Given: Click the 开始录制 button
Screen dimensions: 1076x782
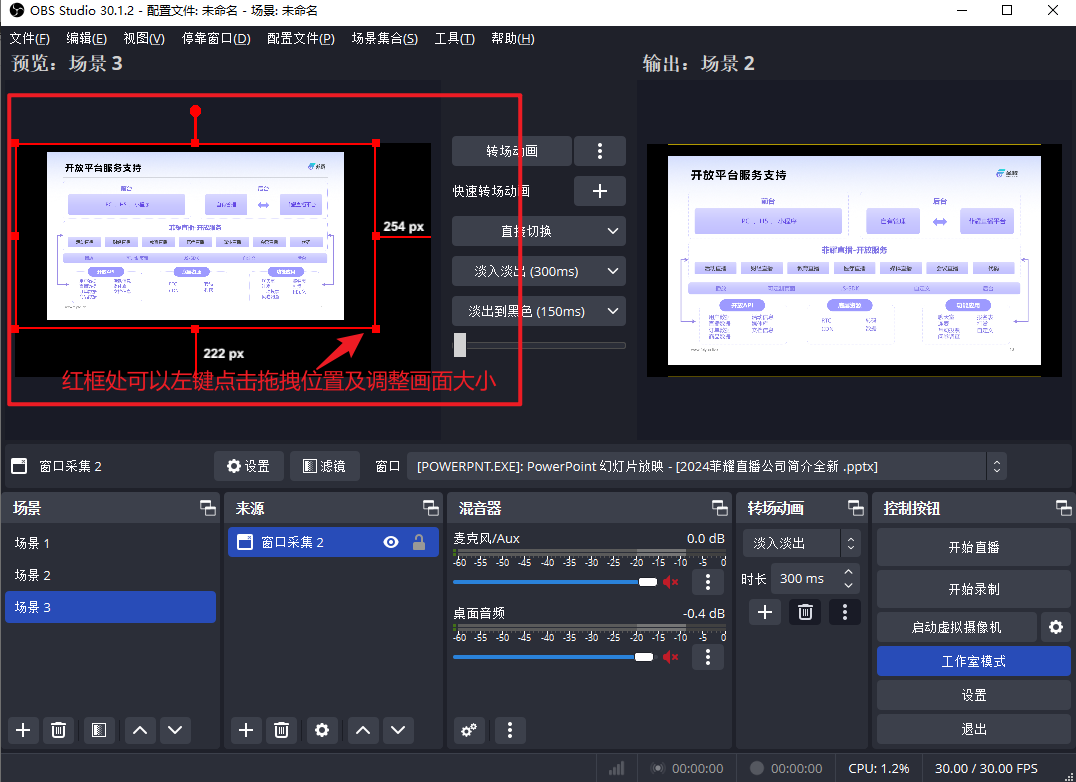Looking at the screenshot, I should 973,589.
